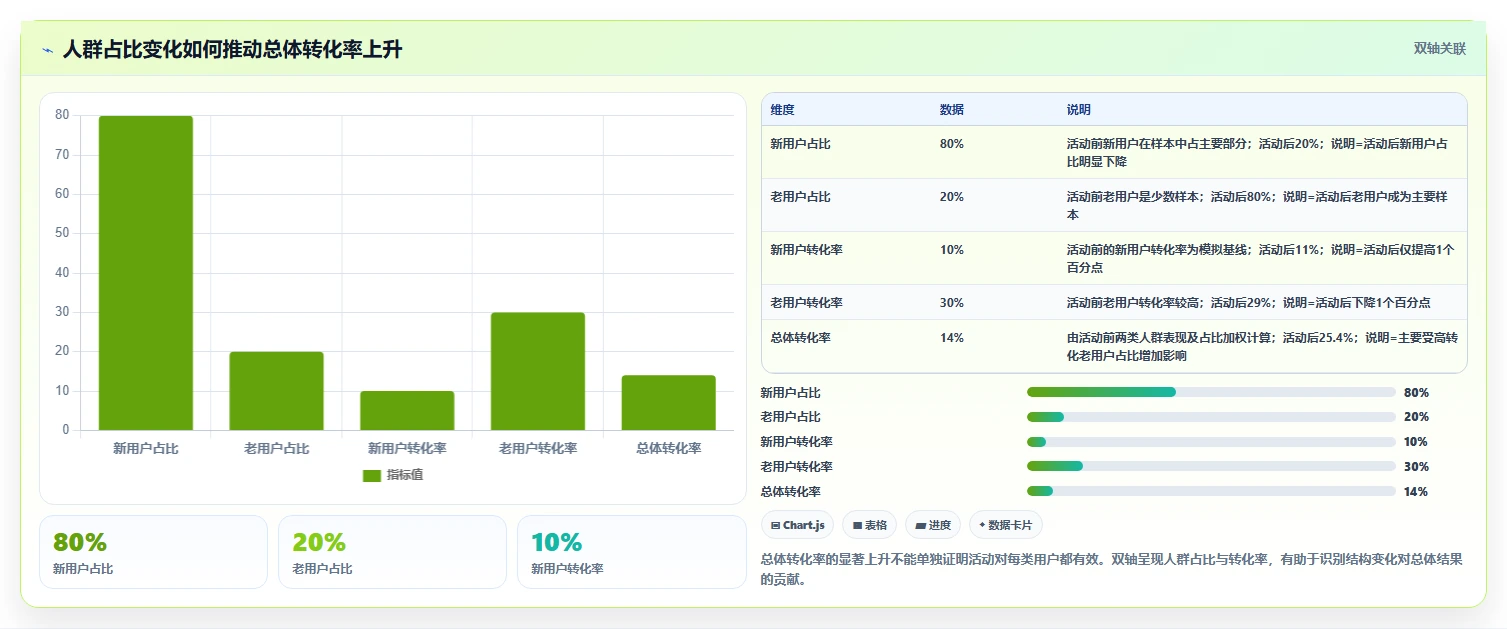Click the 80% cell in the table

pos(952,144)
